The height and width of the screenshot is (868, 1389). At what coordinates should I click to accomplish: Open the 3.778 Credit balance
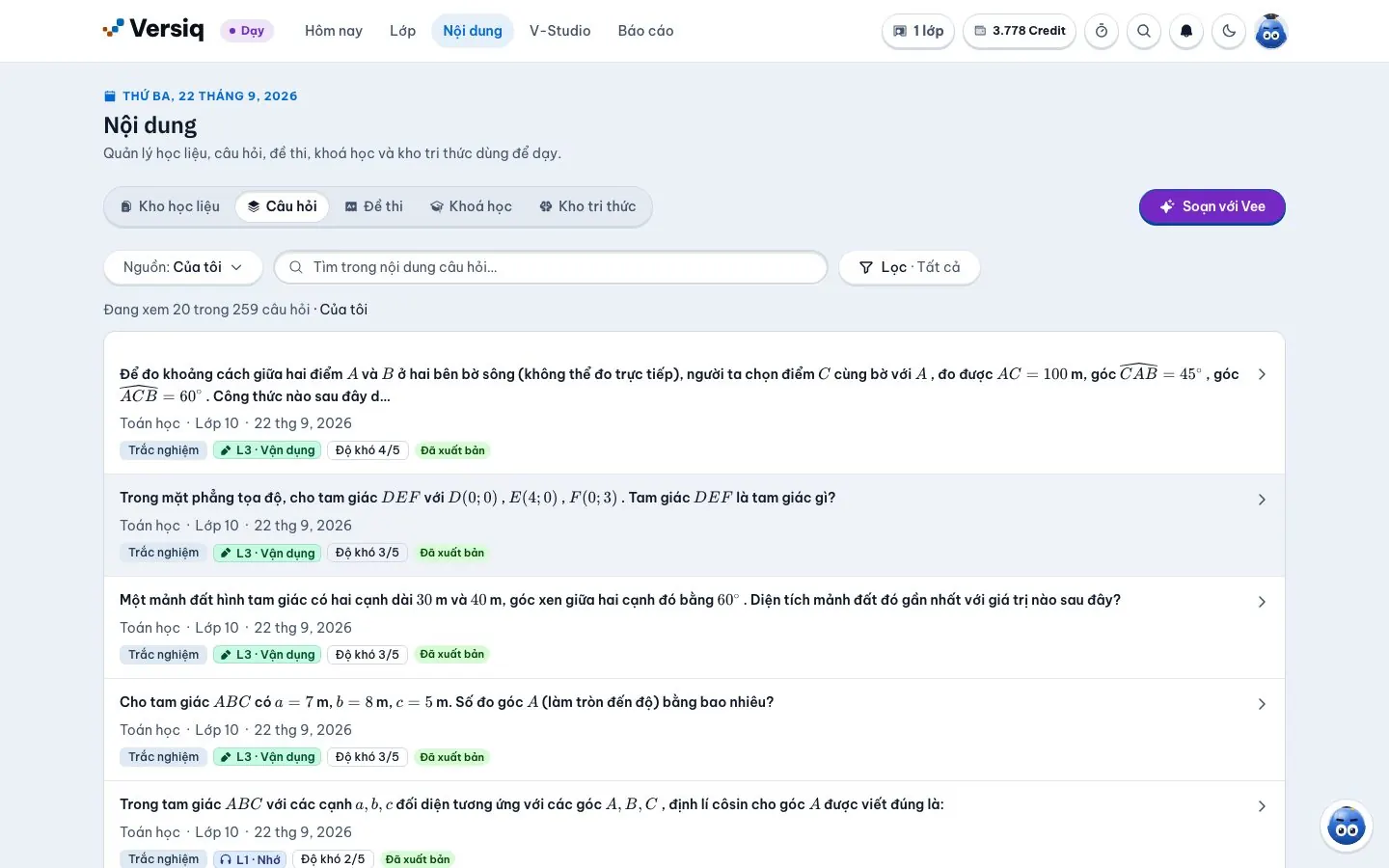click(x=1020, y=31)
